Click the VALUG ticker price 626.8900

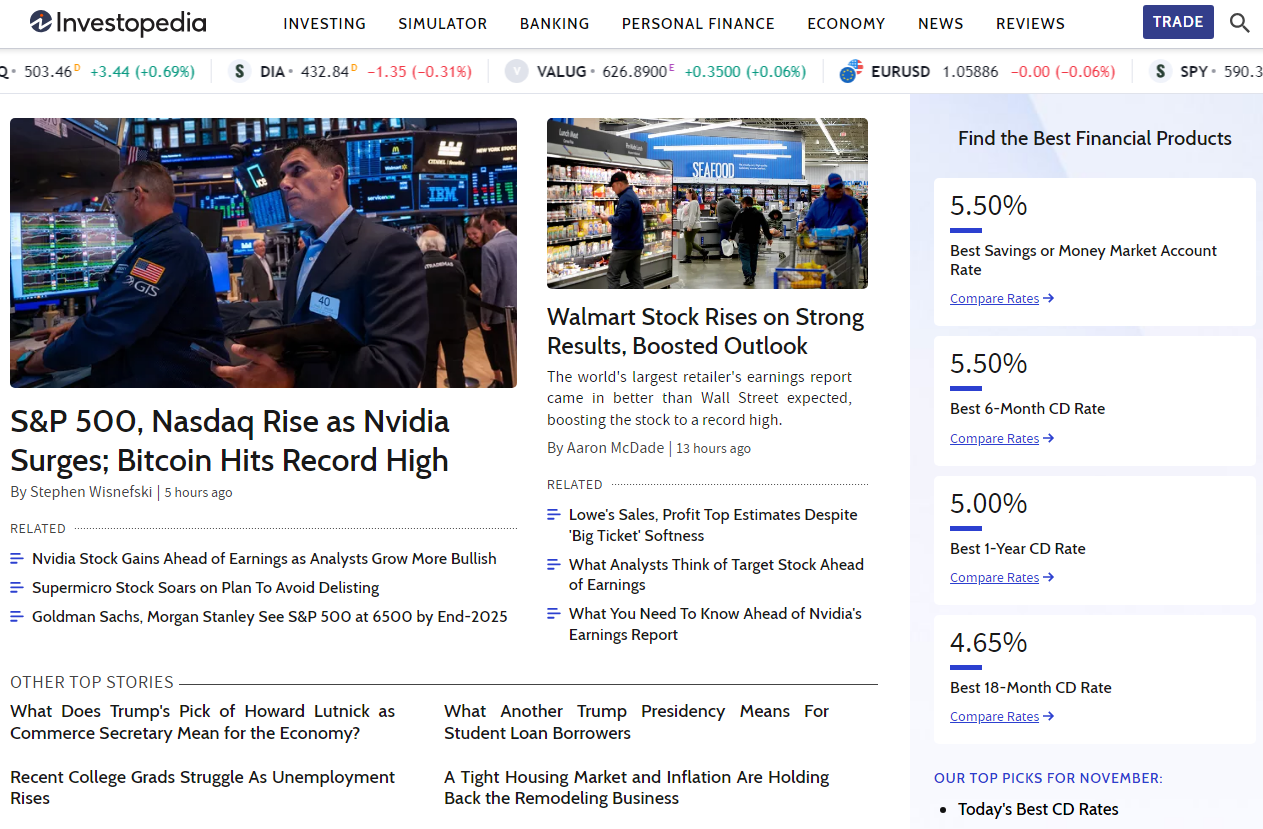(634, 71)
